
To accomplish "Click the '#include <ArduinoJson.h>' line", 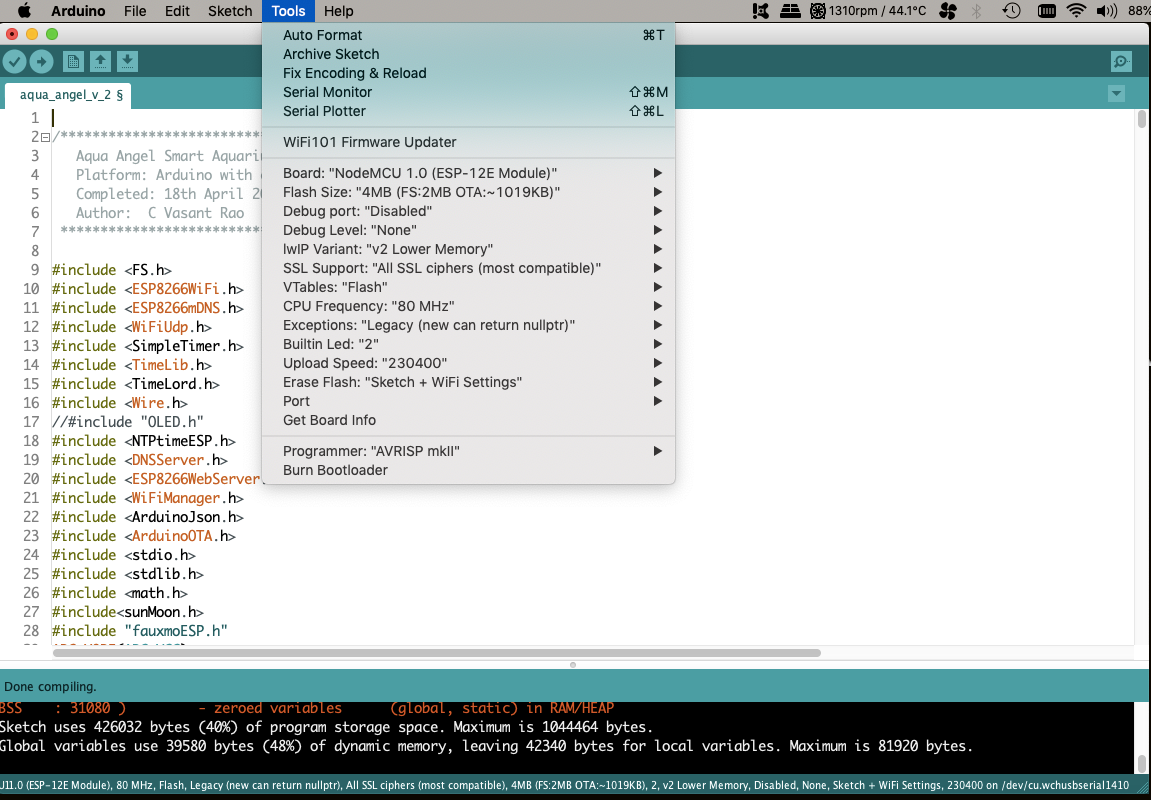I will click(148, 517).
